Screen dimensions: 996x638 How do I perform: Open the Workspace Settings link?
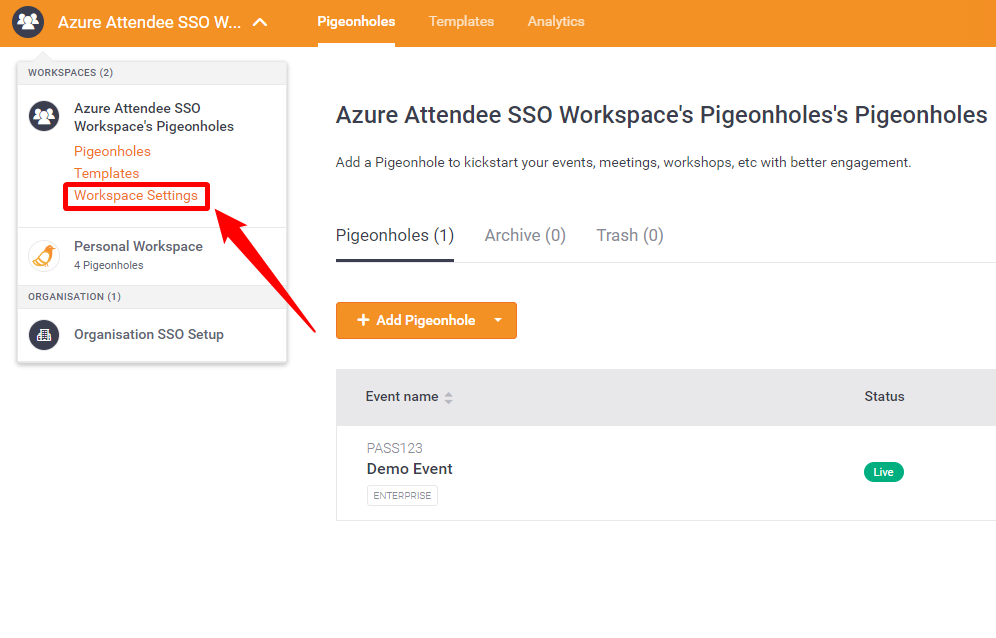click(136, 196)
